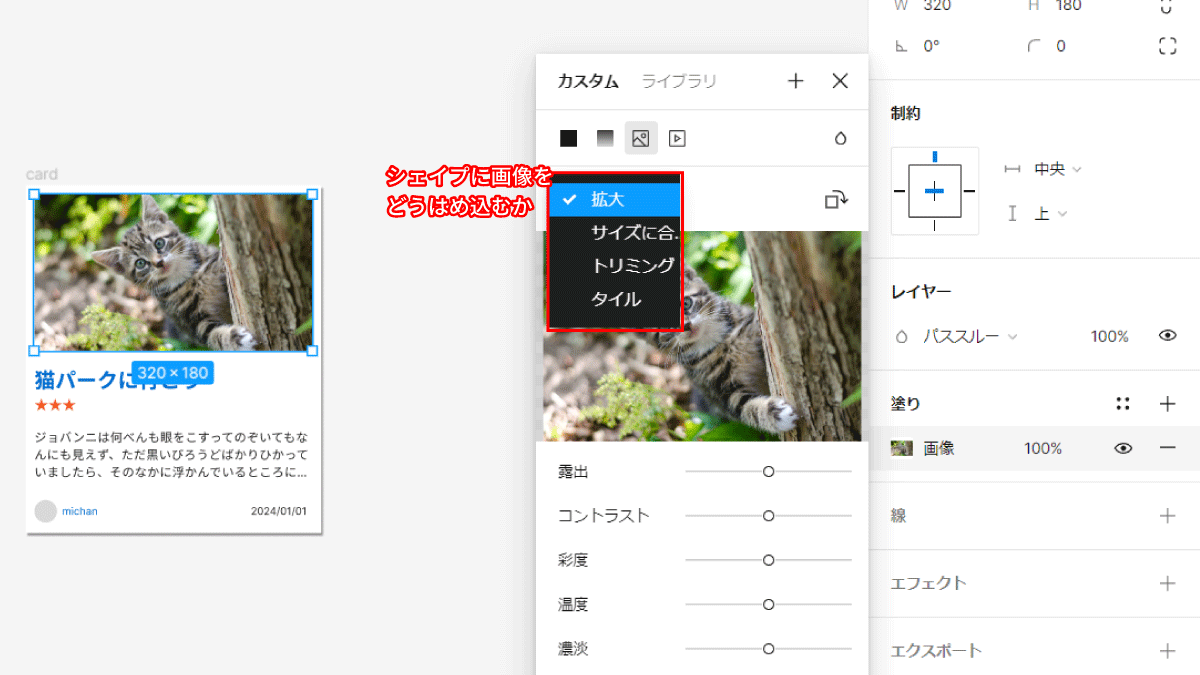
Task: Open the パススルー blend mode dropdown
Action: tap(970, 337)
